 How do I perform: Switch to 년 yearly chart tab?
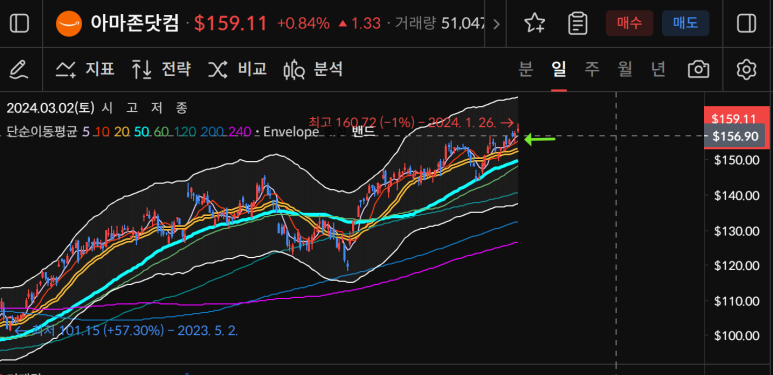click(x=658, y=69)
